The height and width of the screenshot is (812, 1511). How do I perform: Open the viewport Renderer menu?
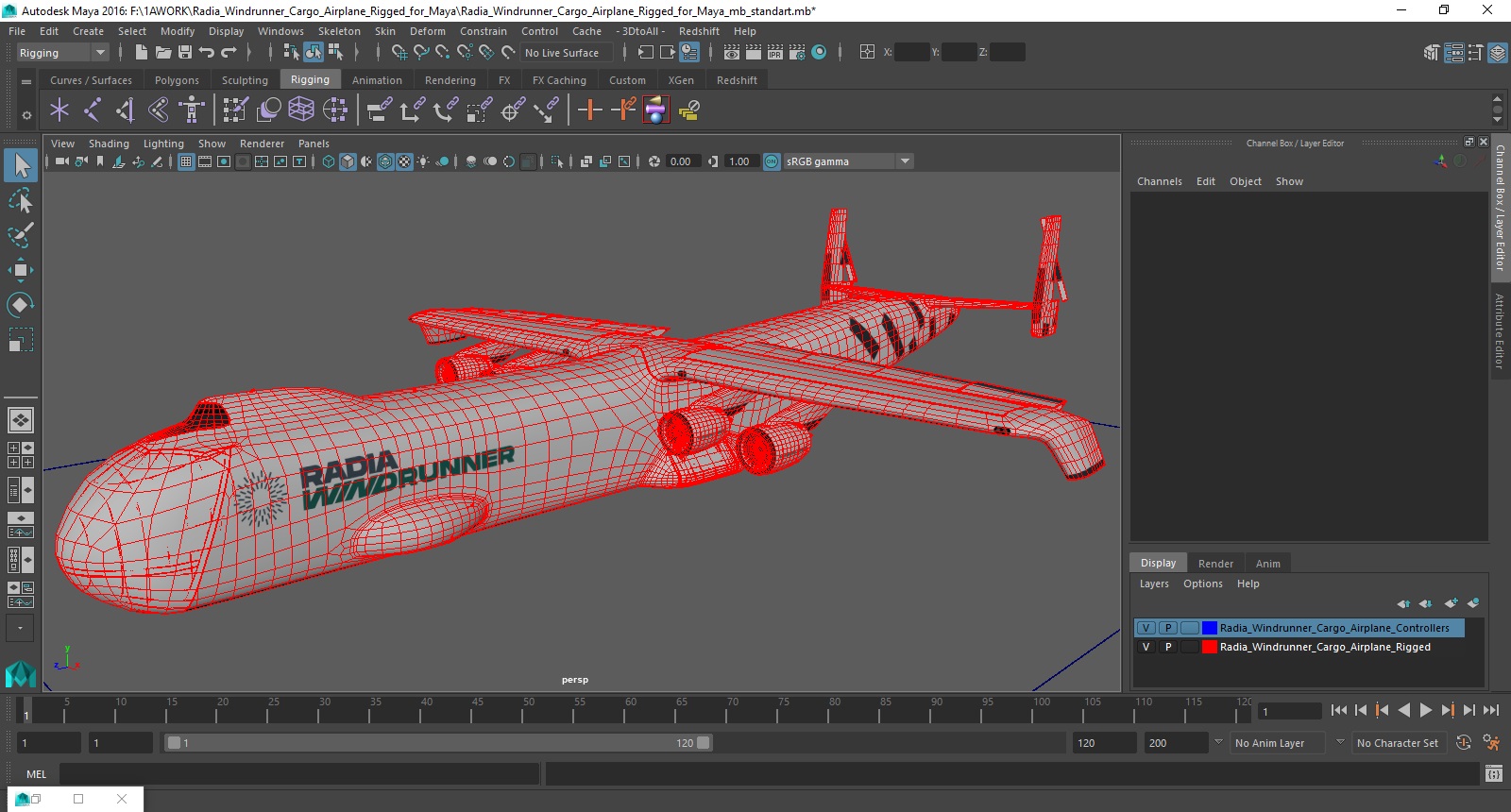262,144
